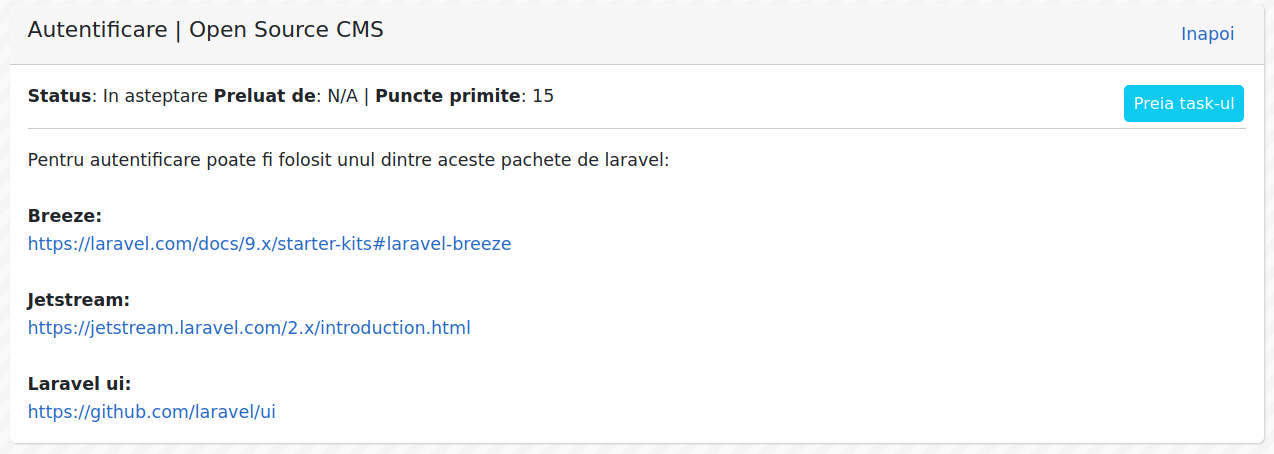The height and width of the screenshot is (454, 1274).
Task: Select the bold Status label
Action: point(59,96)
